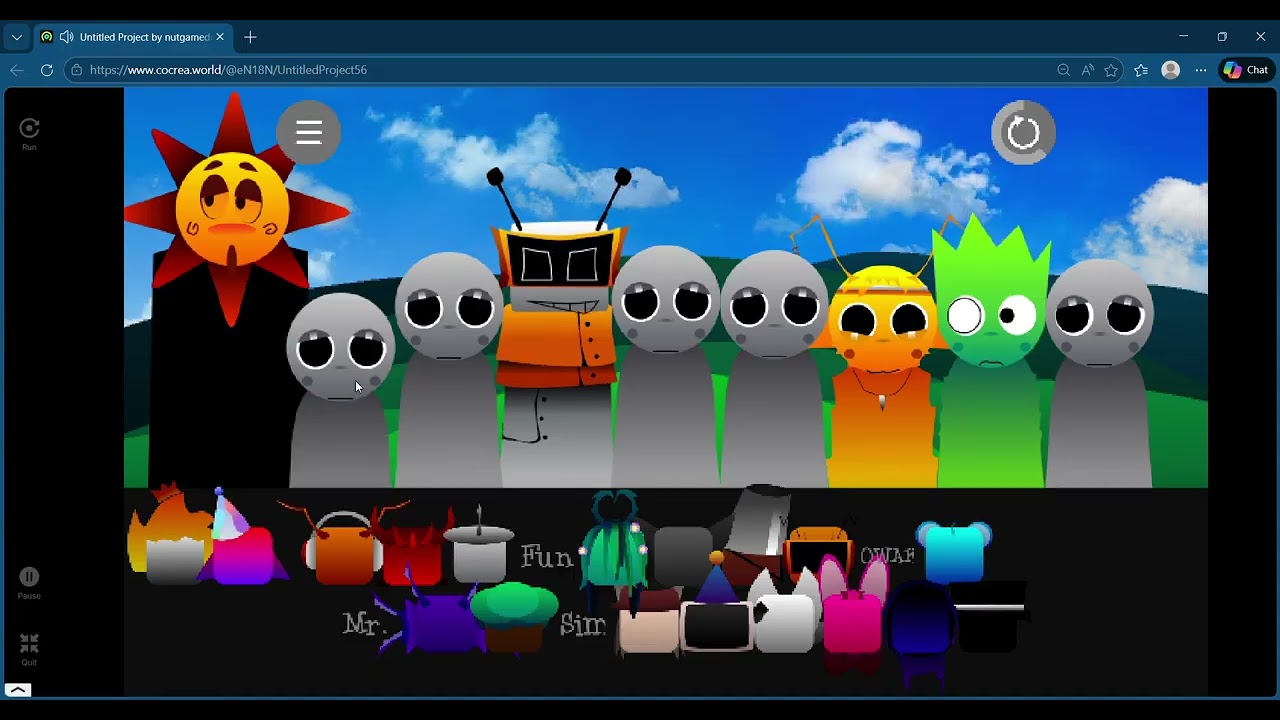
Task: Pick the orange headphones character icon
Action: (x=343, y=548)
